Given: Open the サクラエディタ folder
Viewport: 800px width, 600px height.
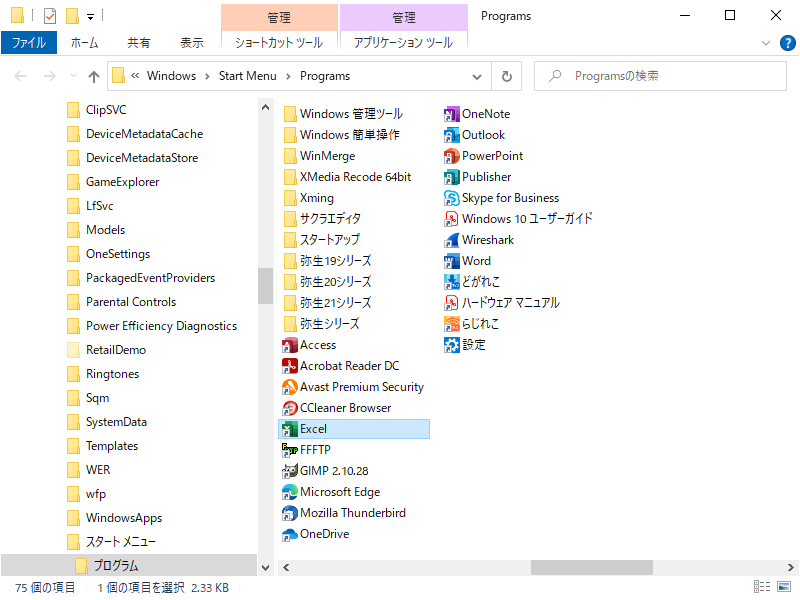Looking at the screenshot, I should click(x=322, y=218).
